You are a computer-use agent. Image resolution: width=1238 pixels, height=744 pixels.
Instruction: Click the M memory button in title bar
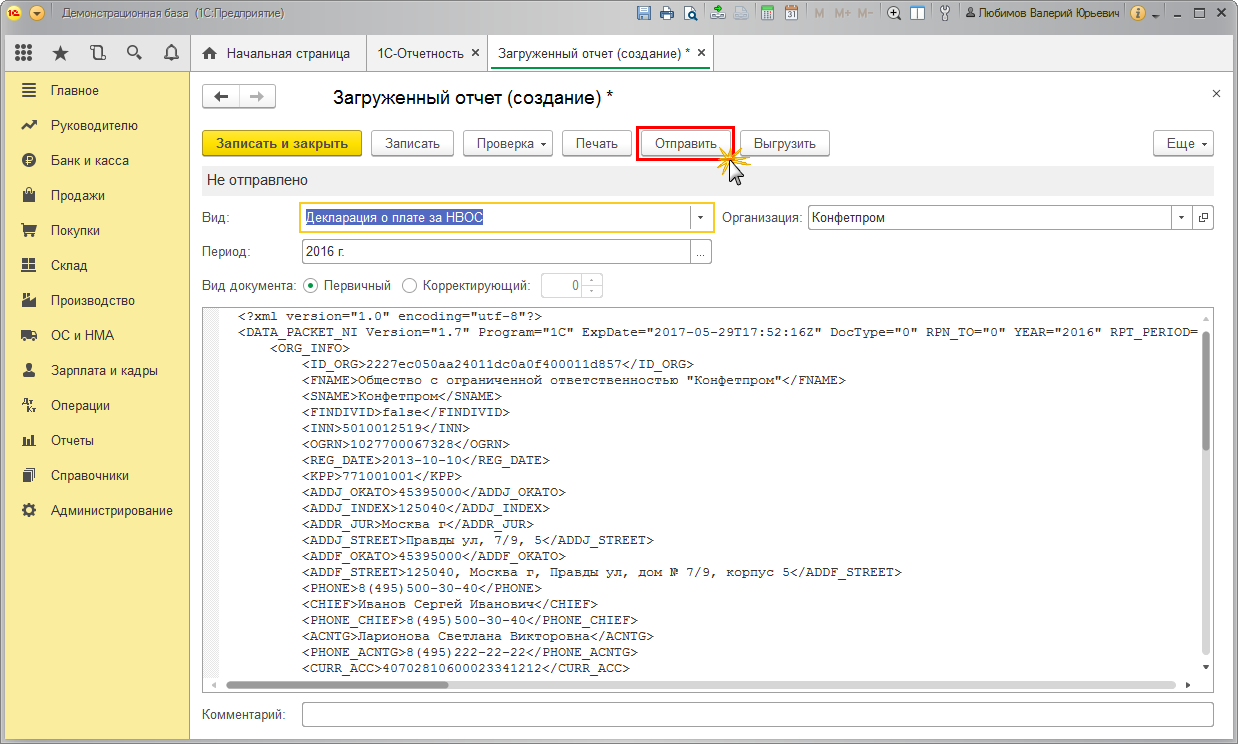[x=820, y=14]
